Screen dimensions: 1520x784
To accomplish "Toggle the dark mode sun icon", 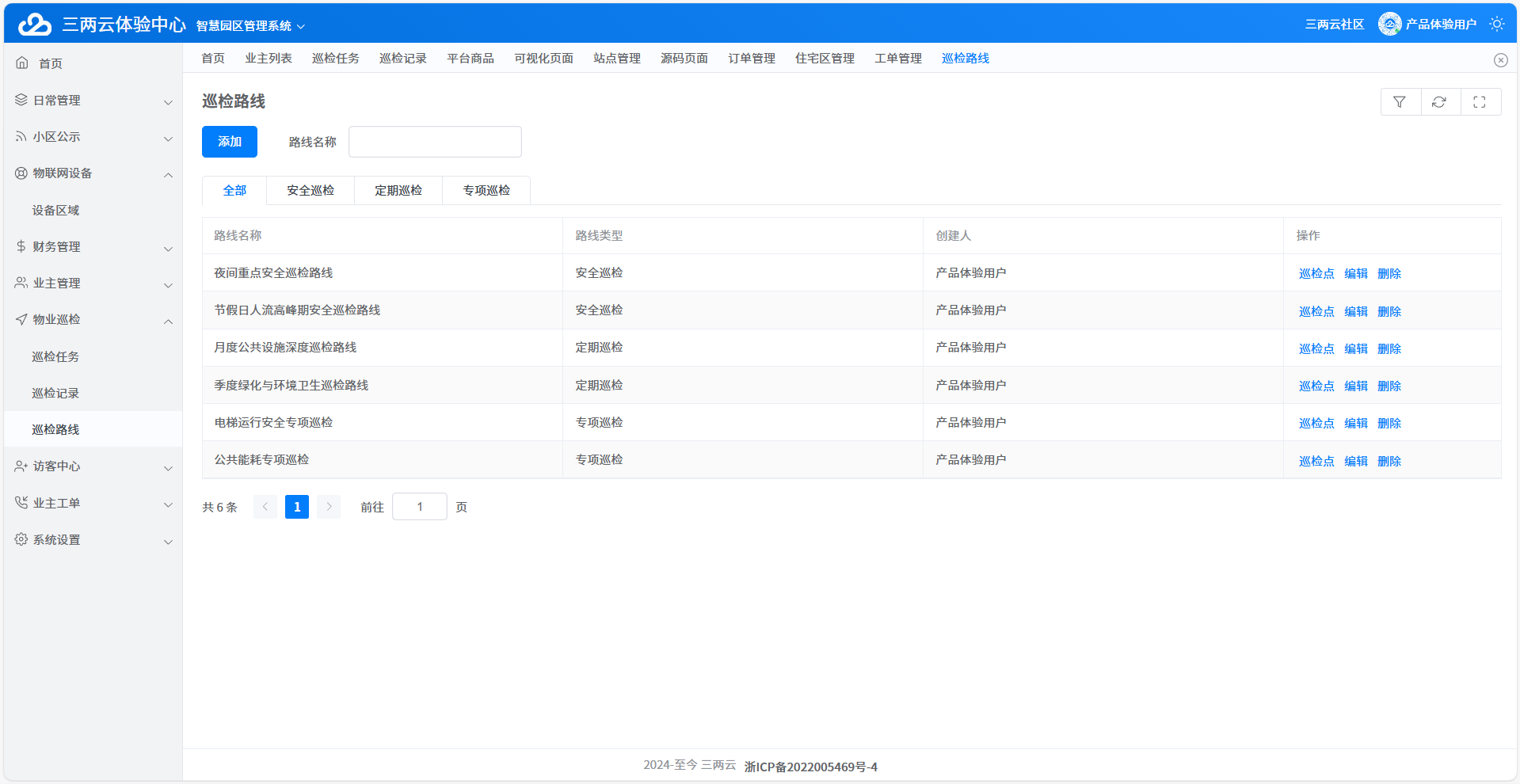I will [x=1497, y=24].
